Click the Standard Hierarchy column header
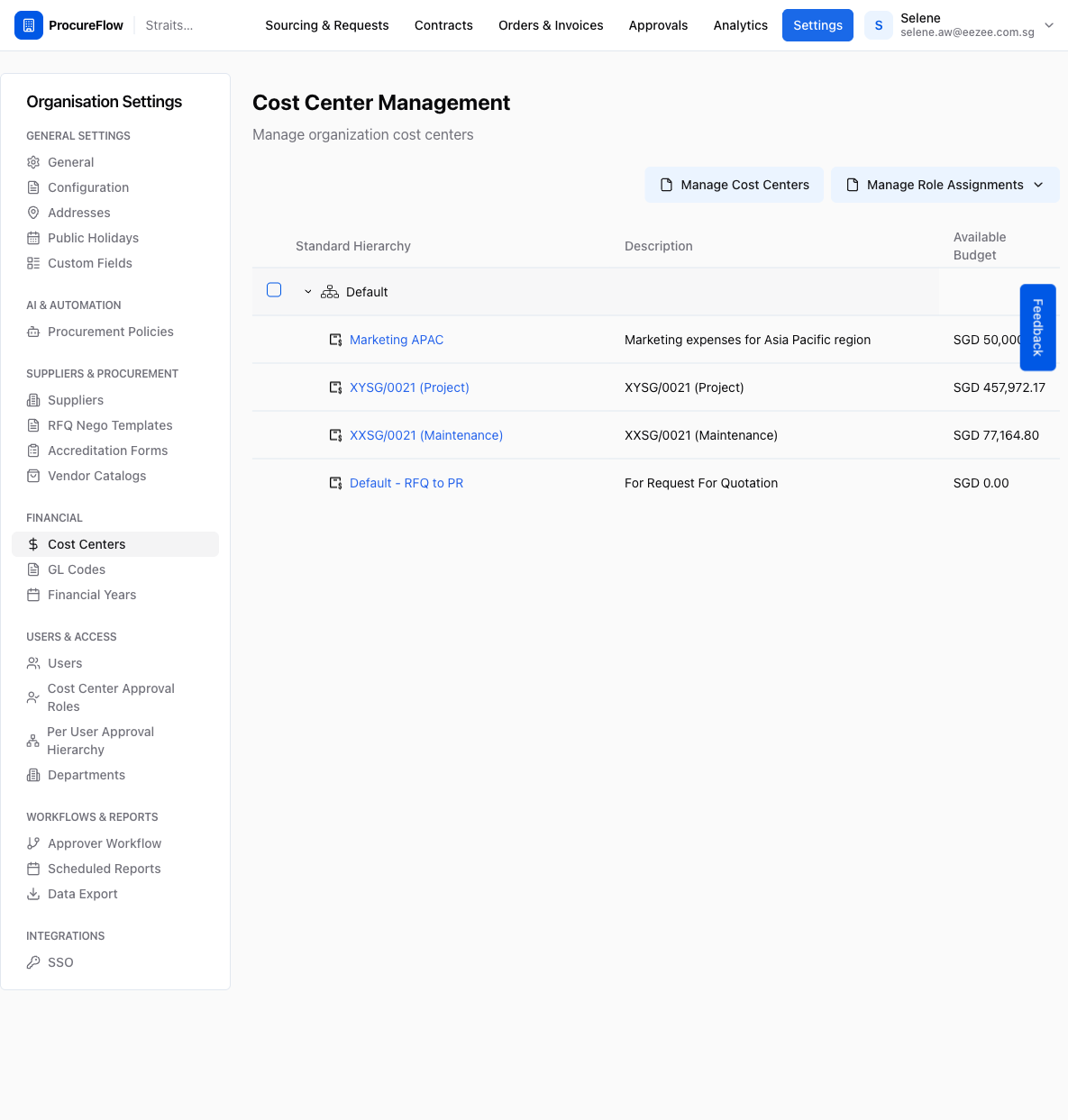The image size is (1068, 1120). pyautogui.click(x=353, y=246)
